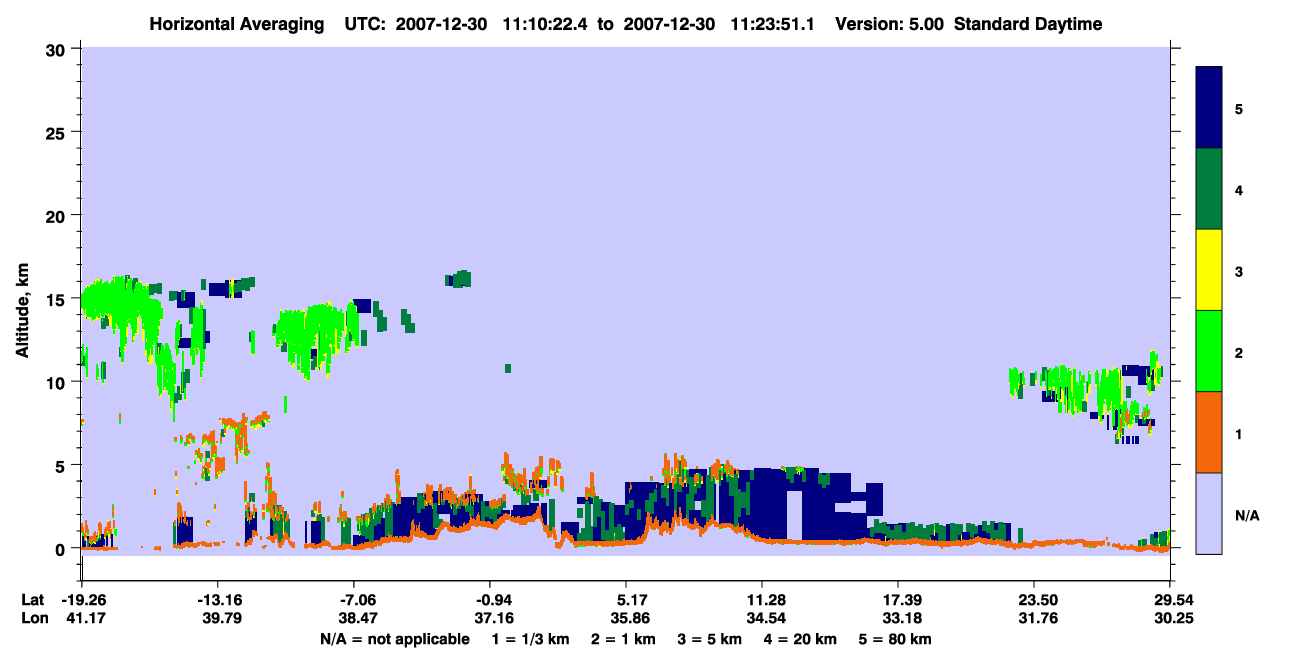Click the colorbar label 5
Viewport: 1300px width, 667px height.
click(x=1239, y=108)
